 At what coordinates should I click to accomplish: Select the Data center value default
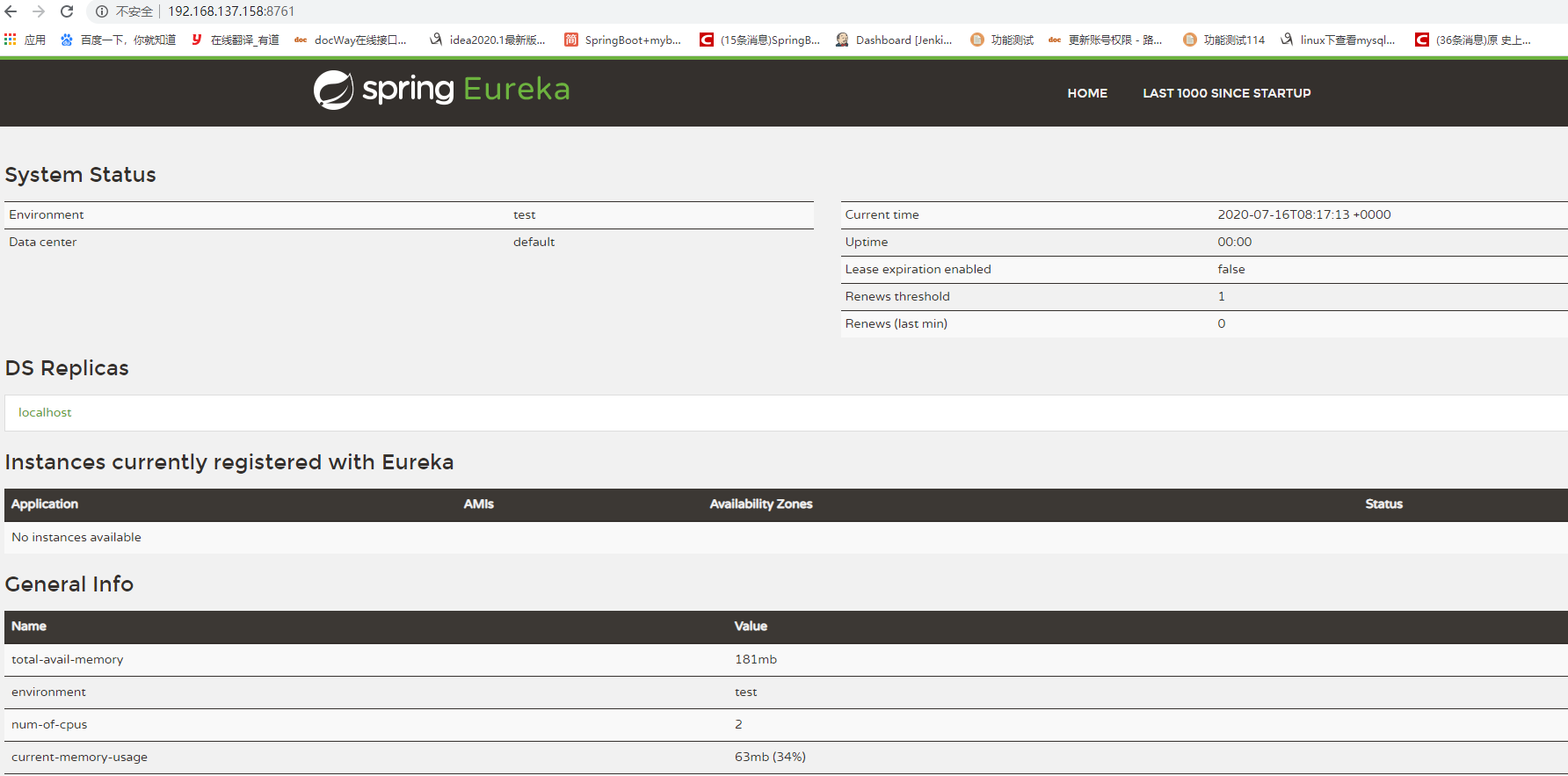(534, 242)
